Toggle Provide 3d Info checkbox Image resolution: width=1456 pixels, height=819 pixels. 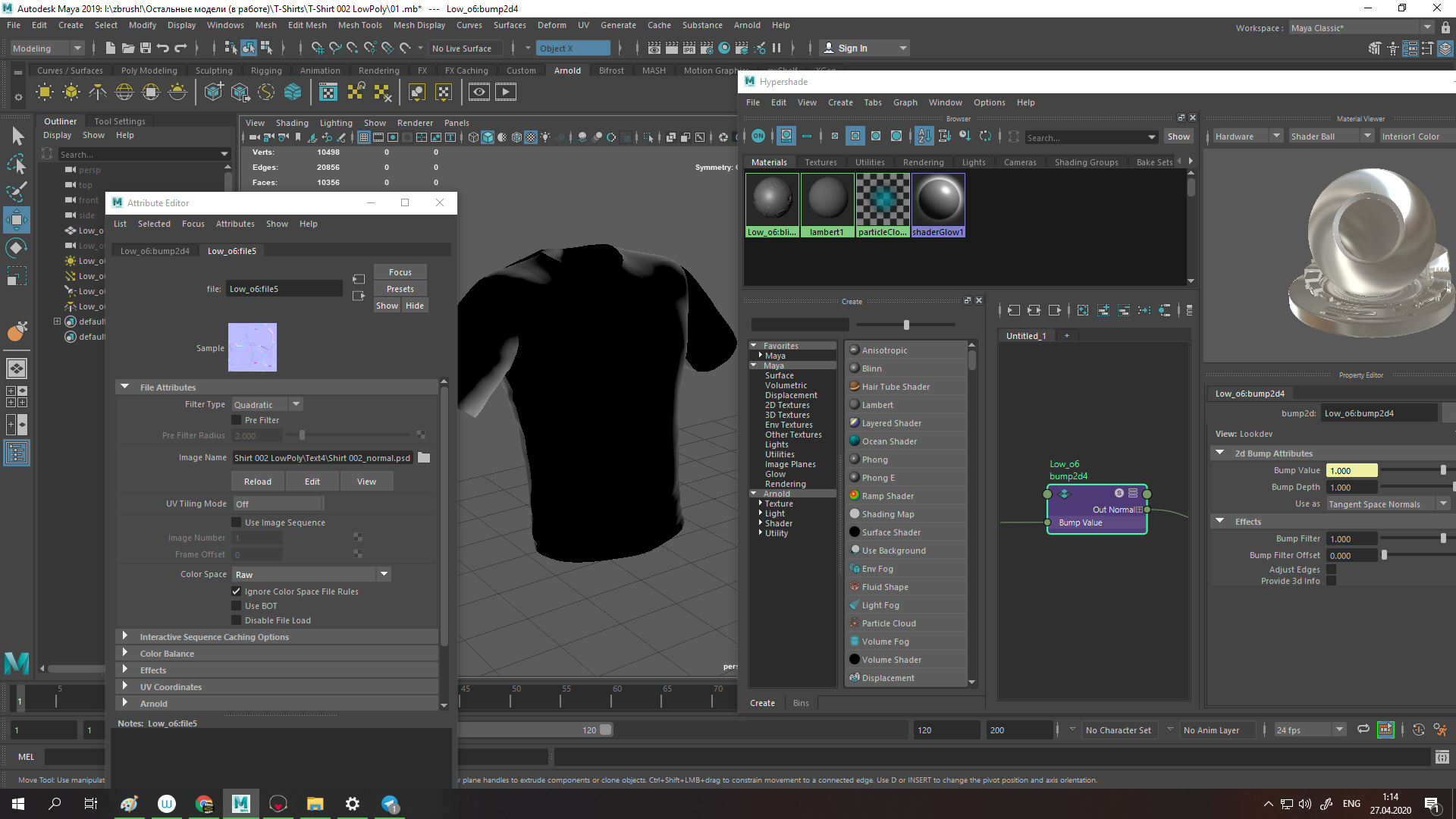point(1331,581)
